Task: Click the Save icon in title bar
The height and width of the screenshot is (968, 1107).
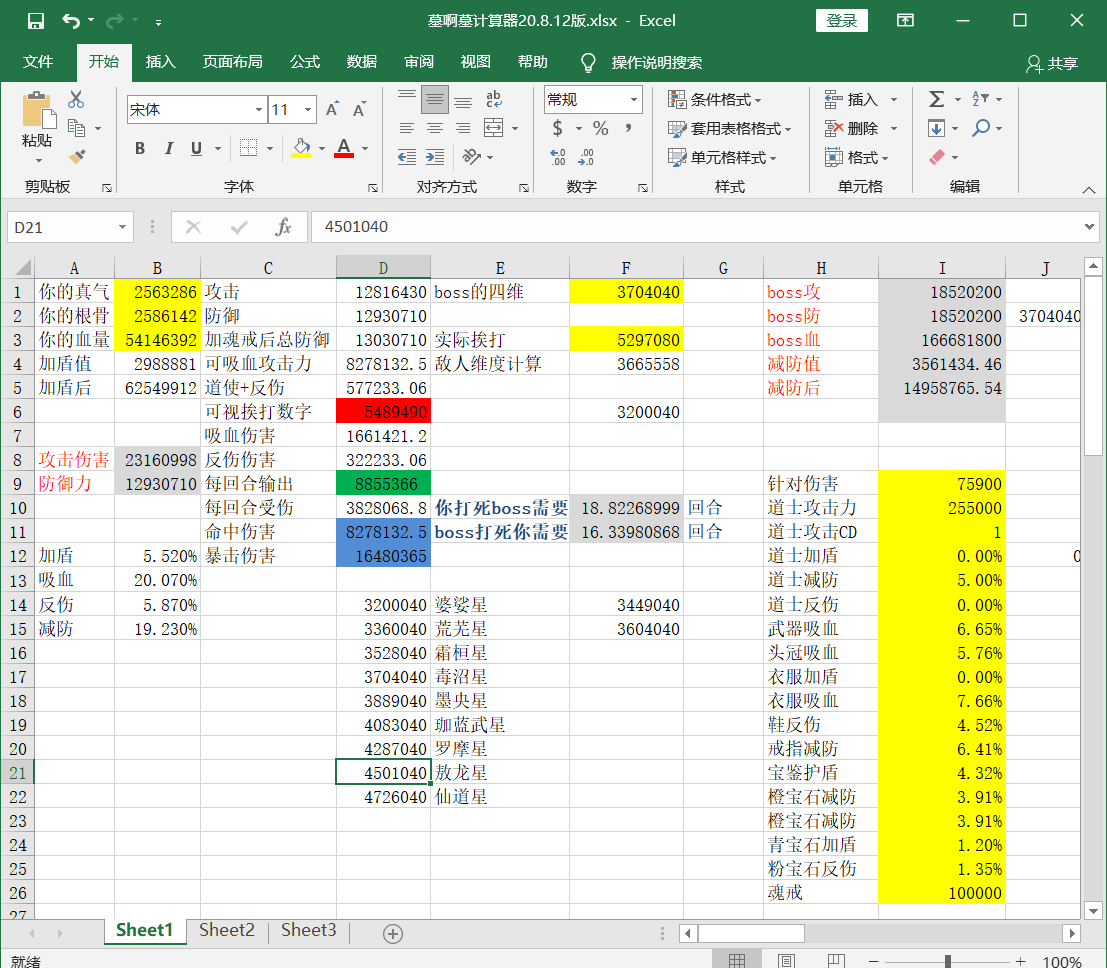Action: (35, 21)
